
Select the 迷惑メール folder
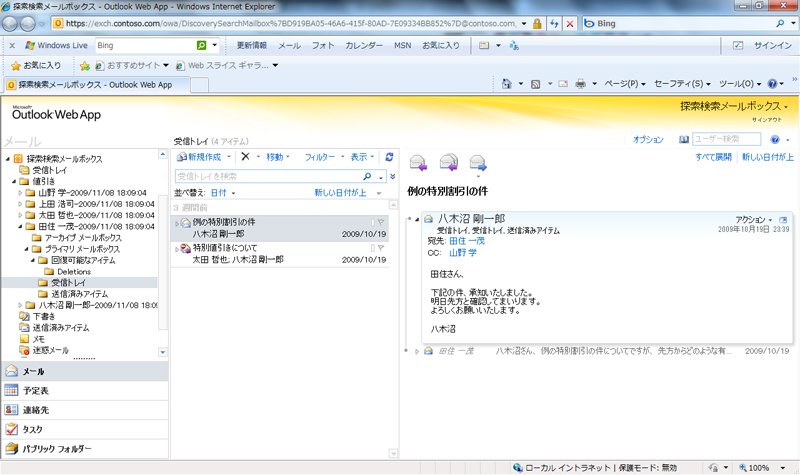(x=51, y=350)
